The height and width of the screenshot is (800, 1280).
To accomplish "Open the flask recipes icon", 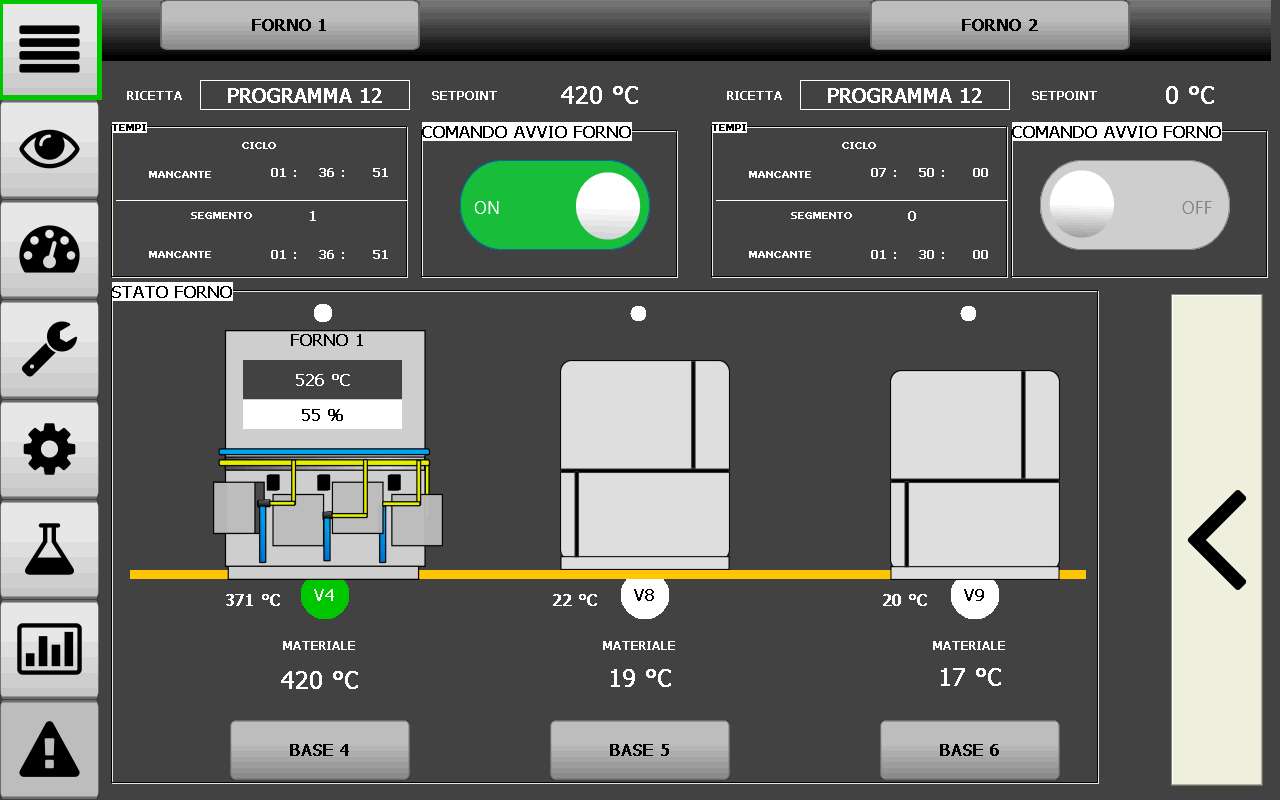I will coord(49,549).
